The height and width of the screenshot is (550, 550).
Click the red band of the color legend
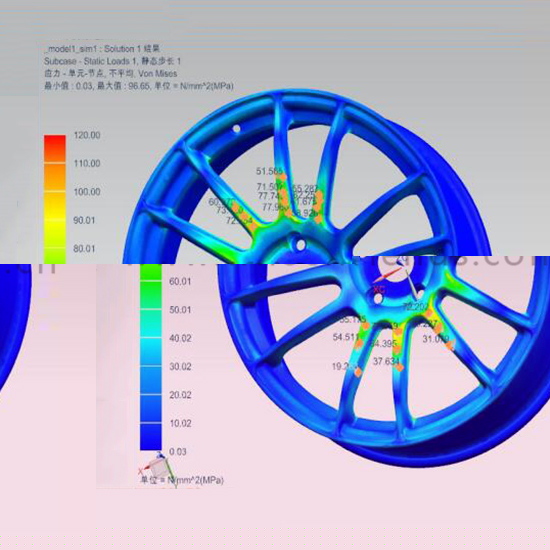pos(55,148)
